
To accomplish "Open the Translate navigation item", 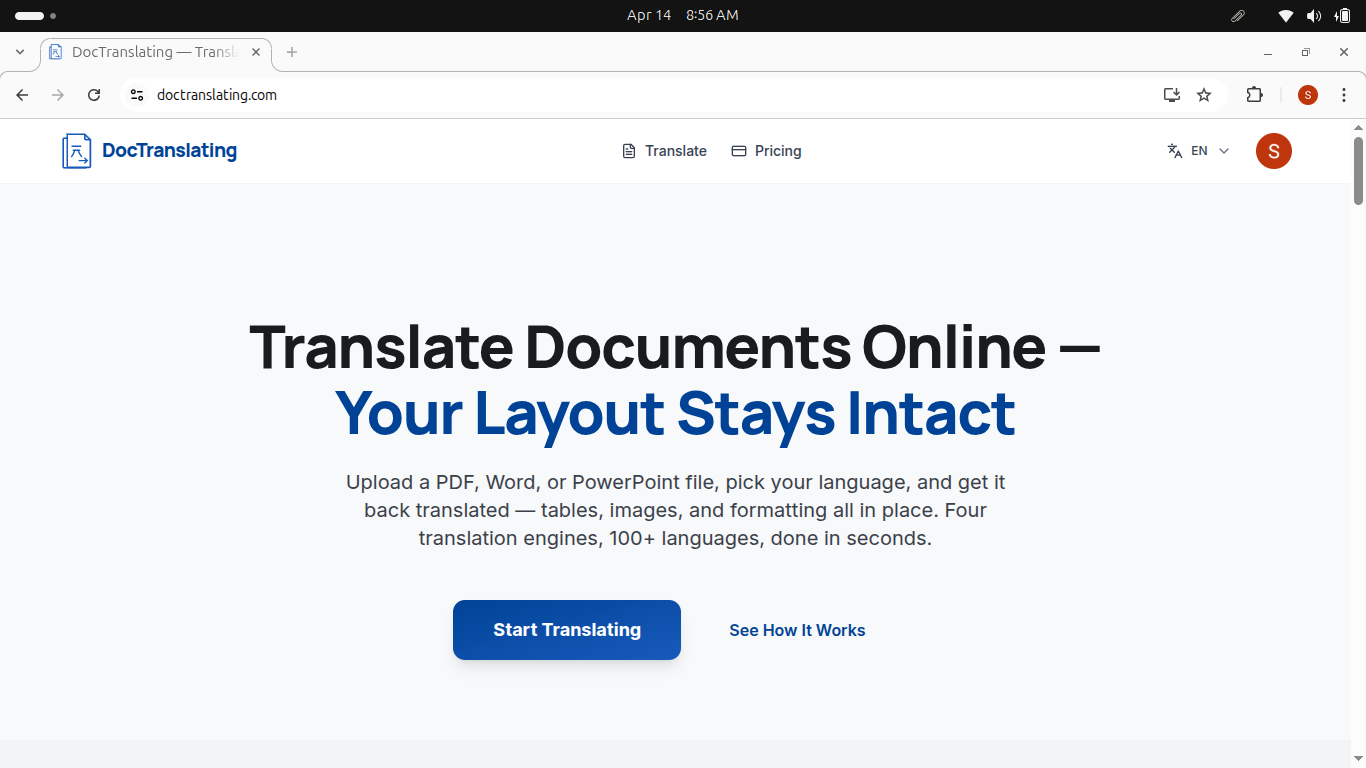I will (676, 150).
